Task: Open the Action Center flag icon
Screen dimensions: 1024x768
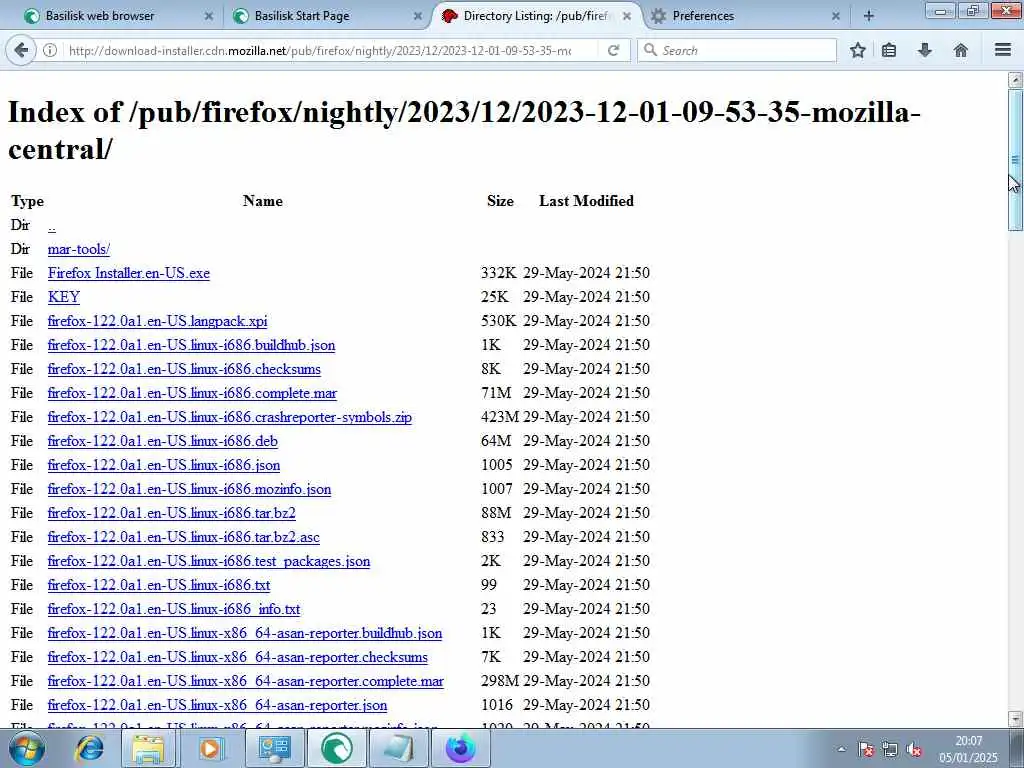Action: (x=866, y=750)
